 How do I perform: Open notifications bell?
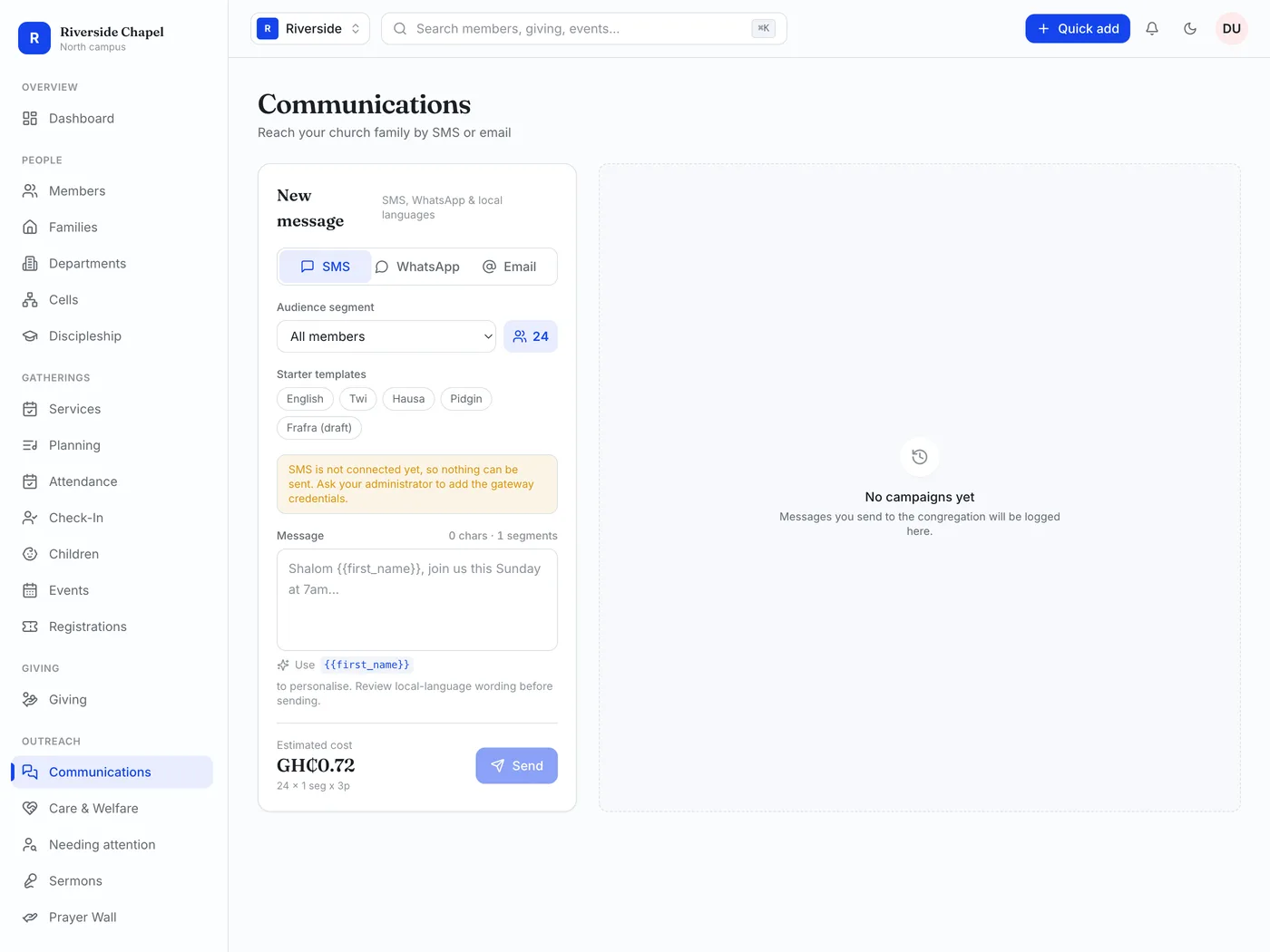point(1152,29)
